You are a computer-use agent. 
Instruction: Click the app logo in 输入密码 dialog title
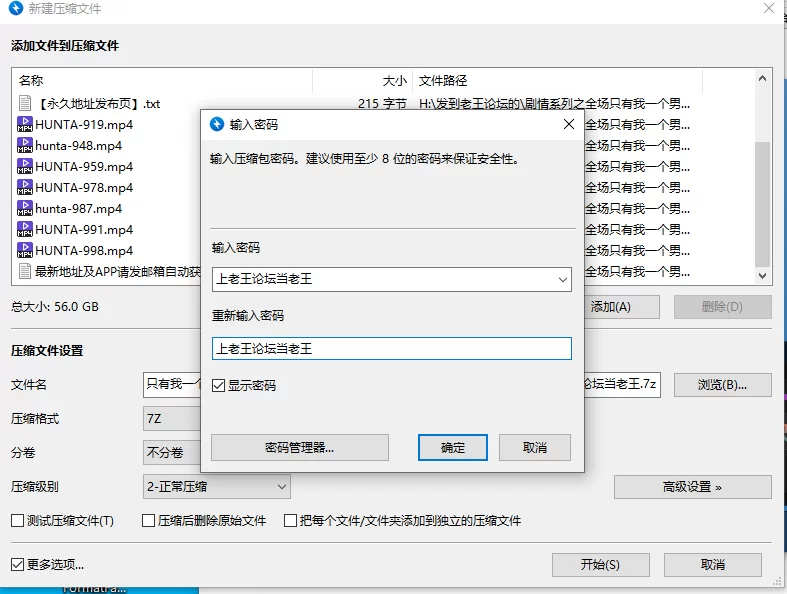point(217,124)
